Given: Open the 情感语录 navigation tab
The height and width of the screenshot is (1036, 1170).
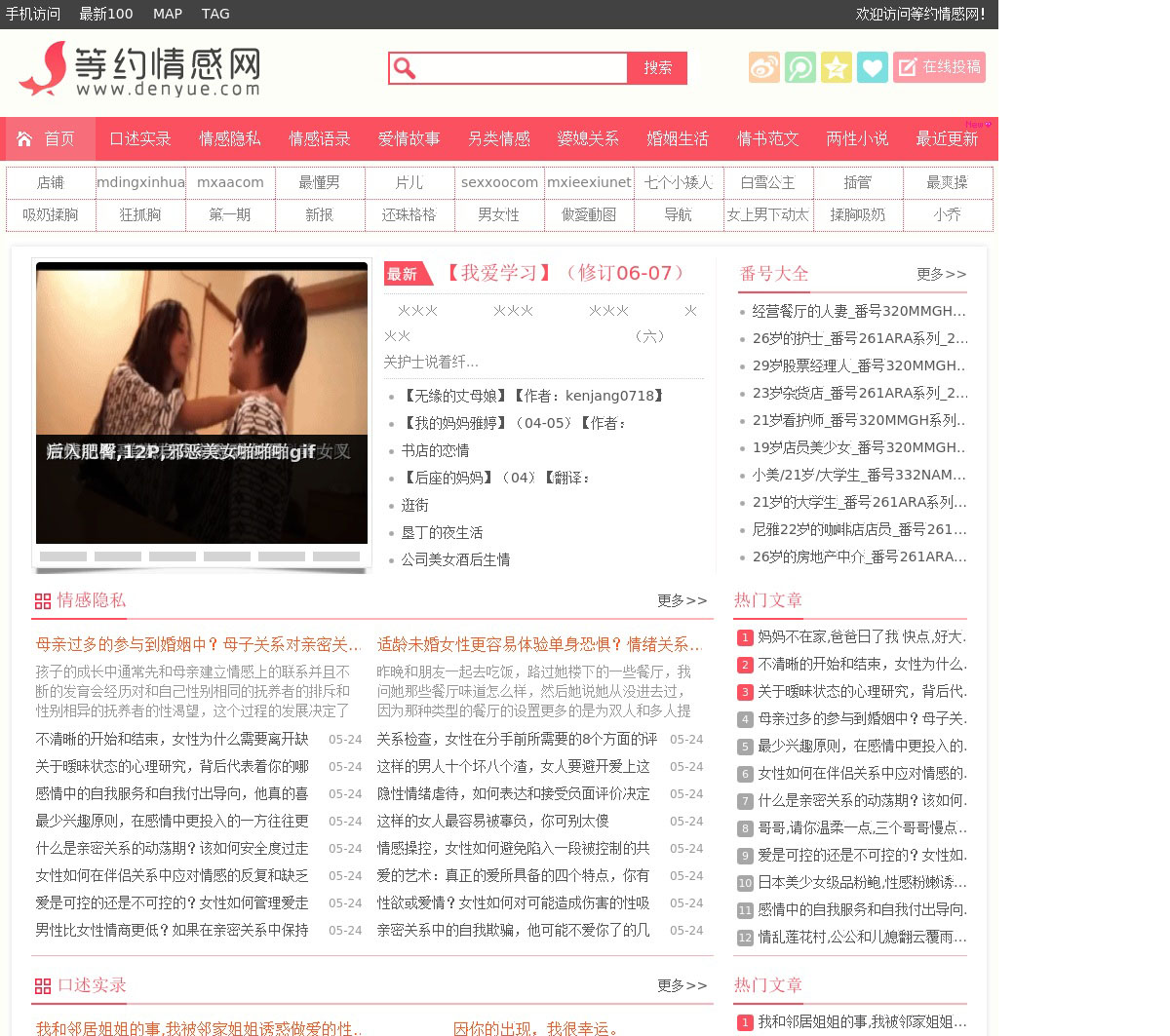Looking at the screenshot, I should 319,138.
